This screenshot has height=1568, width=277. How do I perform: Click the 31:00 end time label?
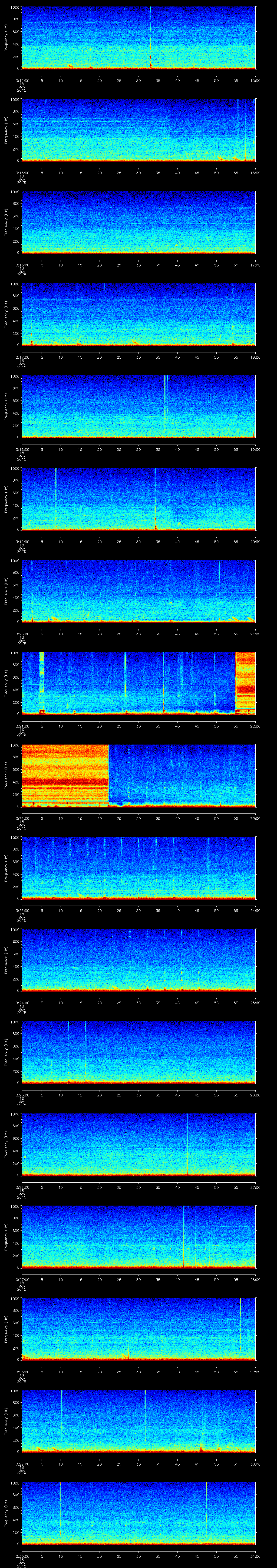click(255, 1556)
